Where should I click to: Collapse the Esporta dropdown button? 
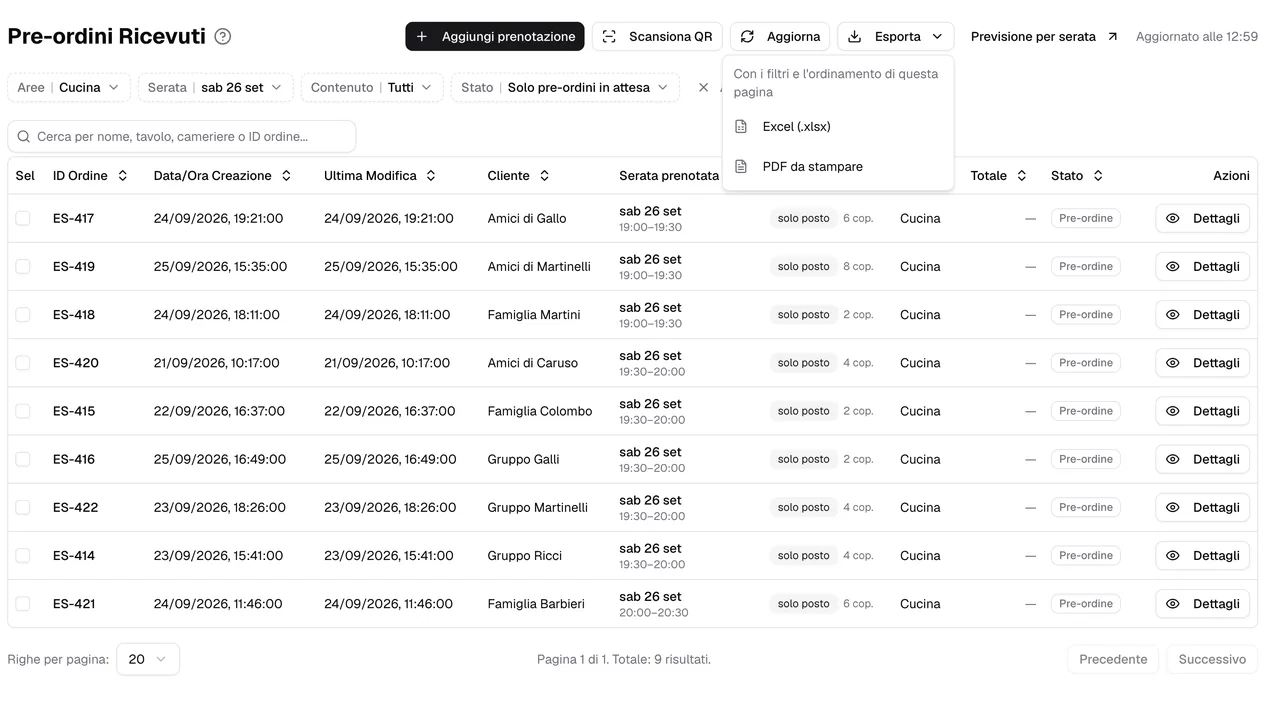click(896, 37)
